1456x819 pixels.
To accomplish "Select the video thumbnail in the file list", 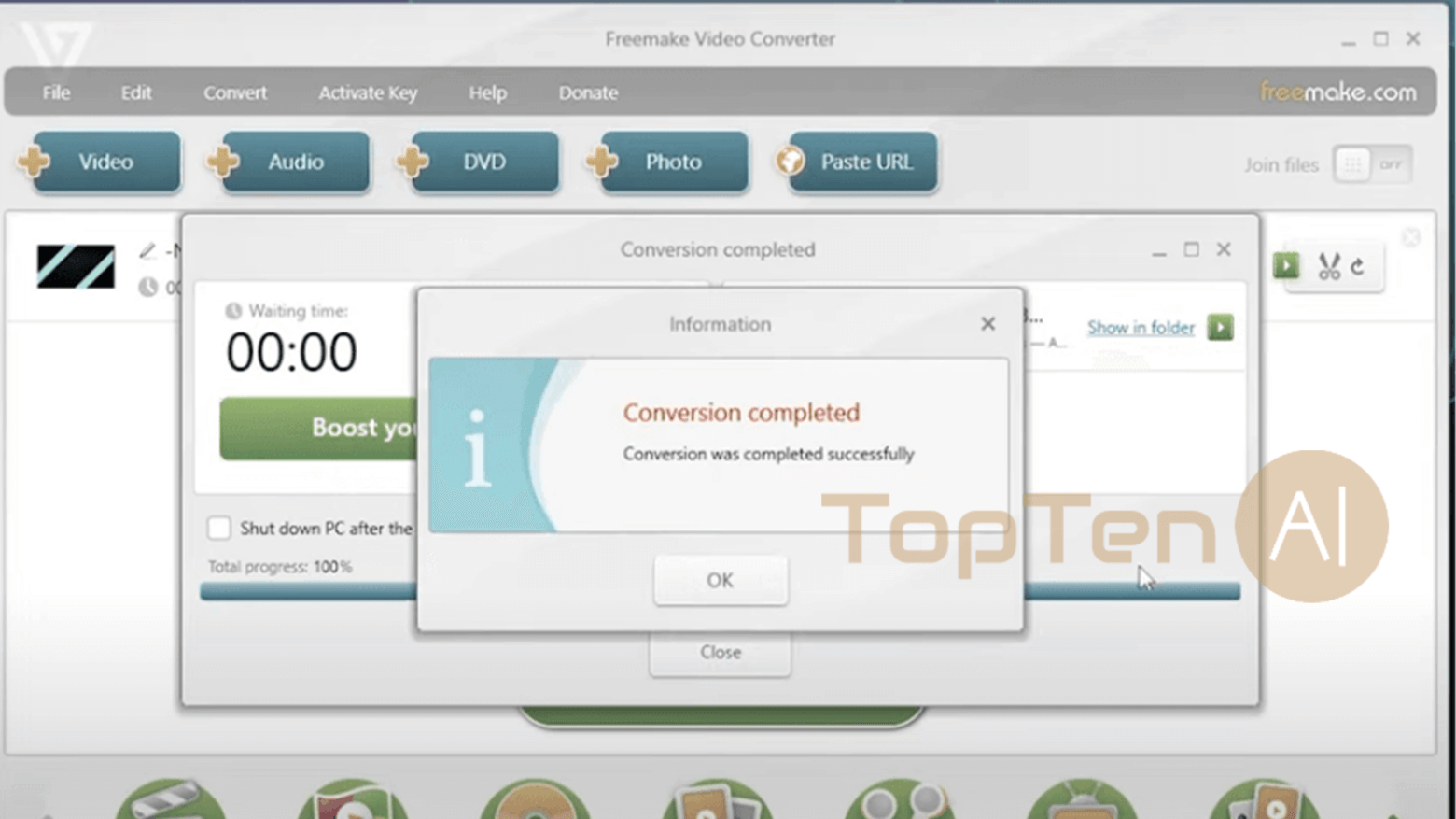I will click(x=75, y=266).
